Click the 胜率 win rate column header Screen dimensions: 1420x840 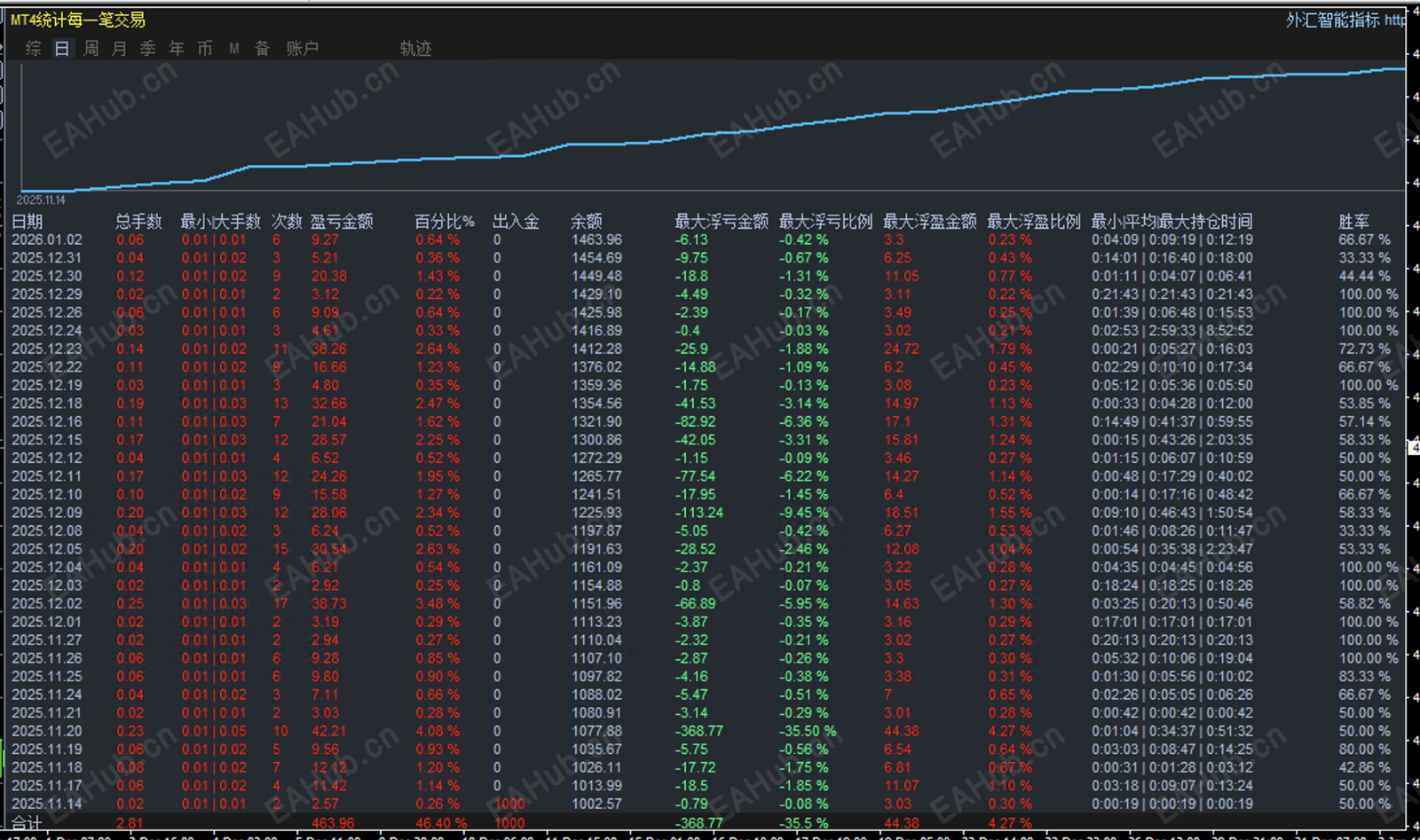click(1354, 221)
